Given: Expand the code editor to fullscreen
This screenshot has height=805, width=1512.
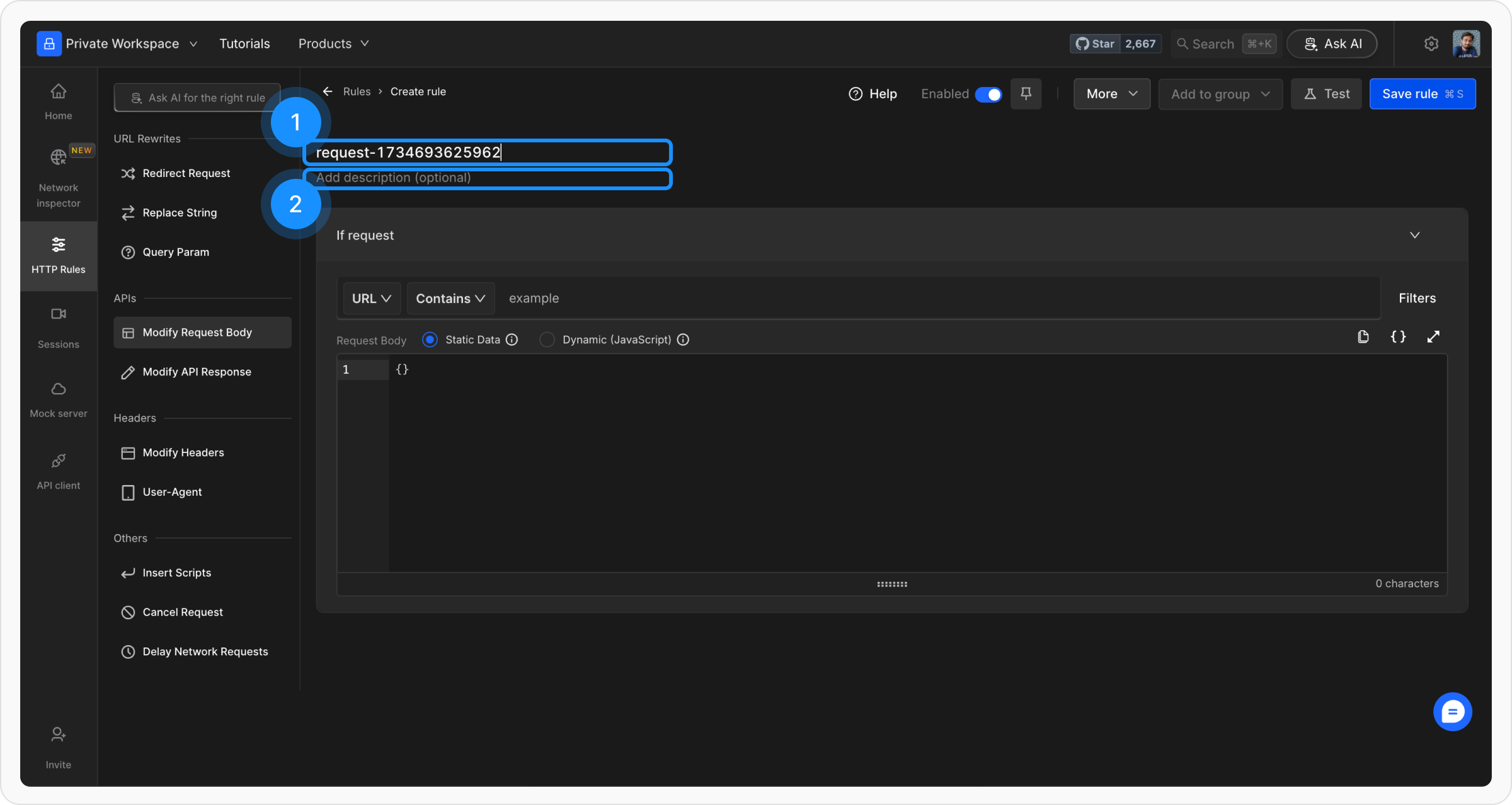Looking at the screenshot, I should click(x=1433, y=337).
